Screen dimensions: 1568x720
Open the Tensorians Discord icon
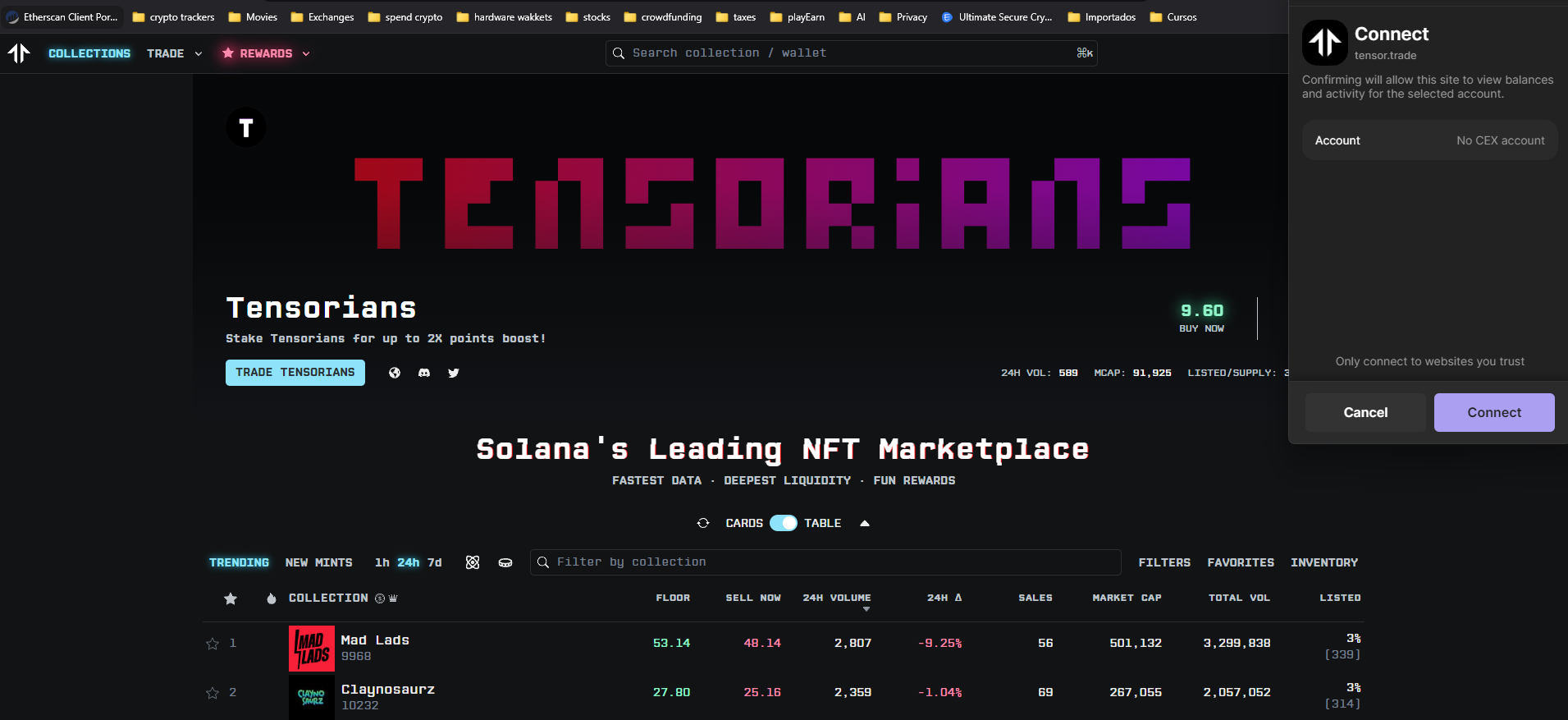point(424,373)
